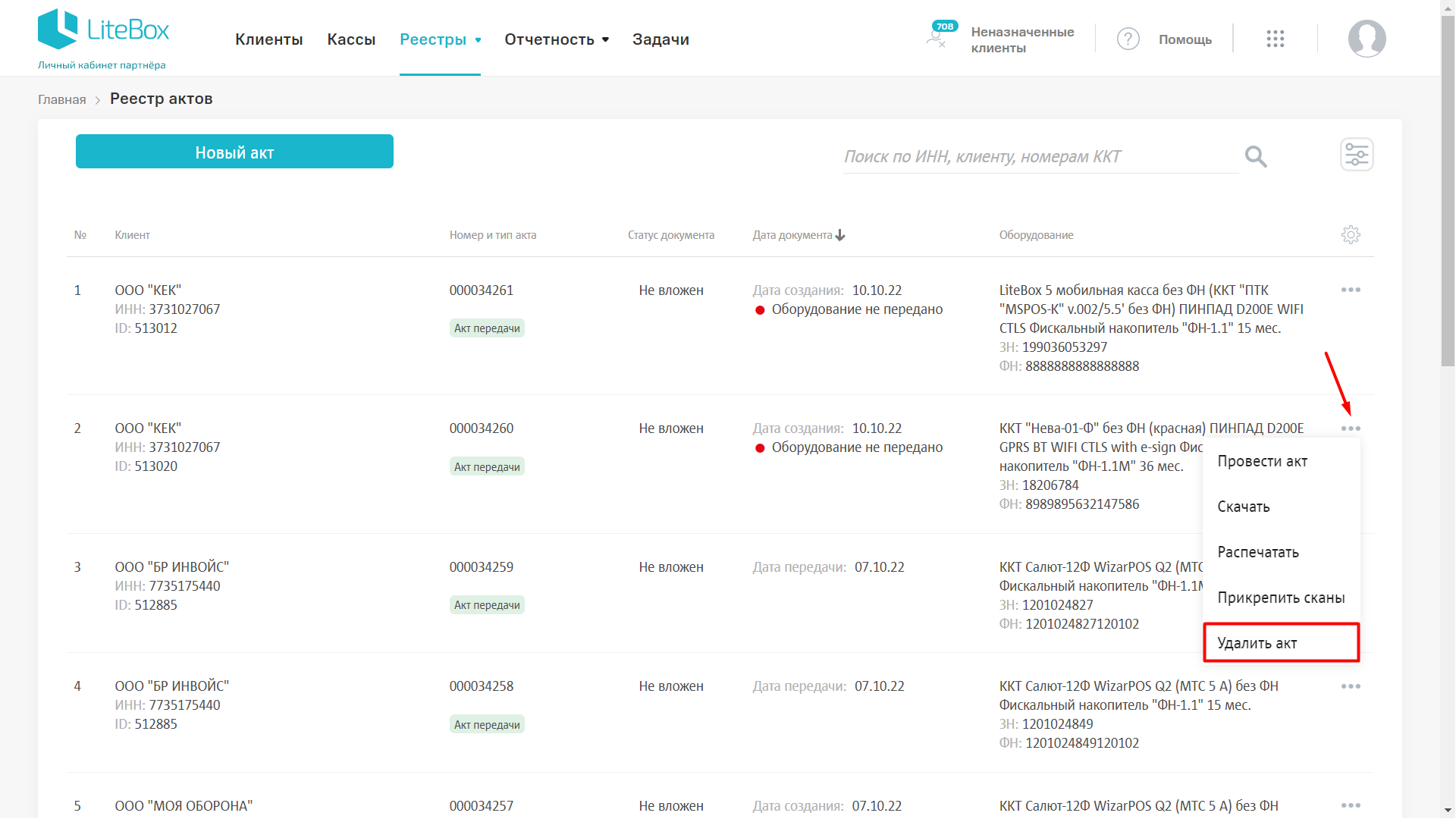The image size is (1456, 819).
Task: Click Акт передачи tag for act 000034261
Action: coord(487,328)
